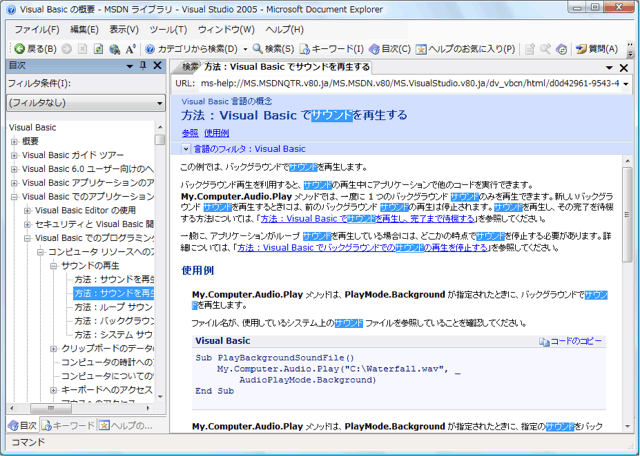Open the 編集(E) menu
Image resolution: width=640 pixels, height=456 pixels.
[84, 29]
